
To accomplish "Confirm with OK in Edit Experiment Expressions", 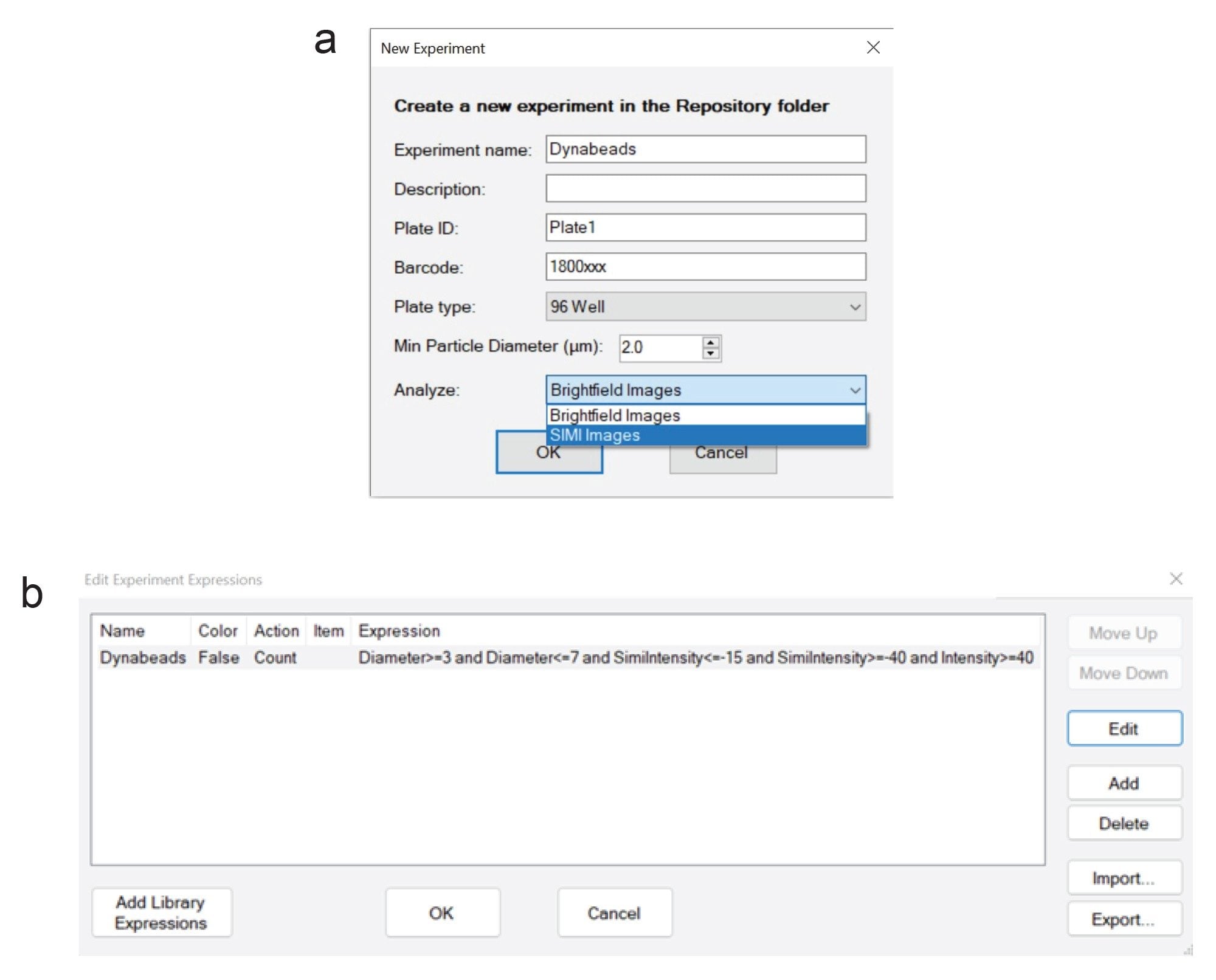I will [x=442, y=913].
